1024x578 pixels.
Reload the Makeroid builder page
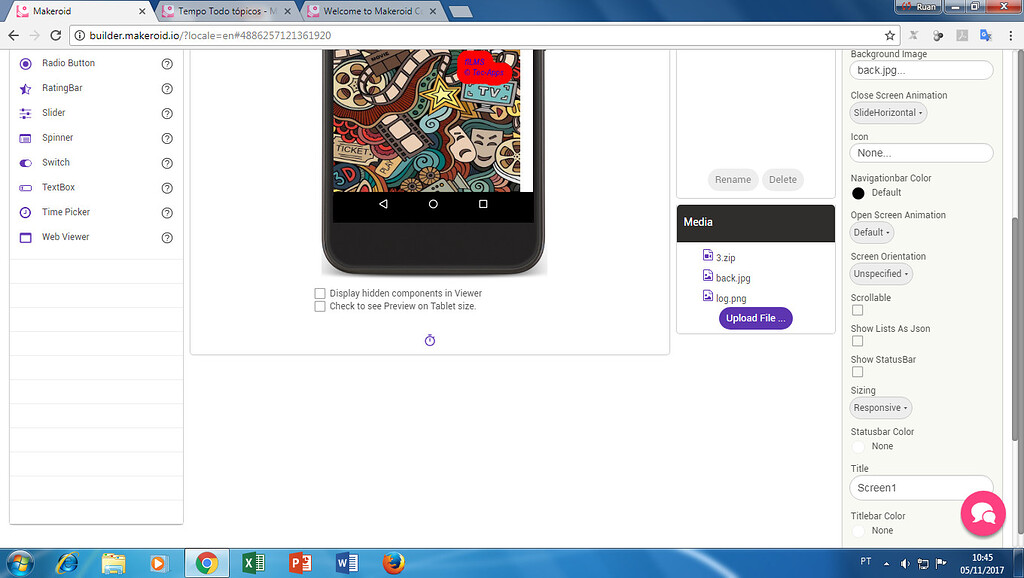(x=56, y=35)
